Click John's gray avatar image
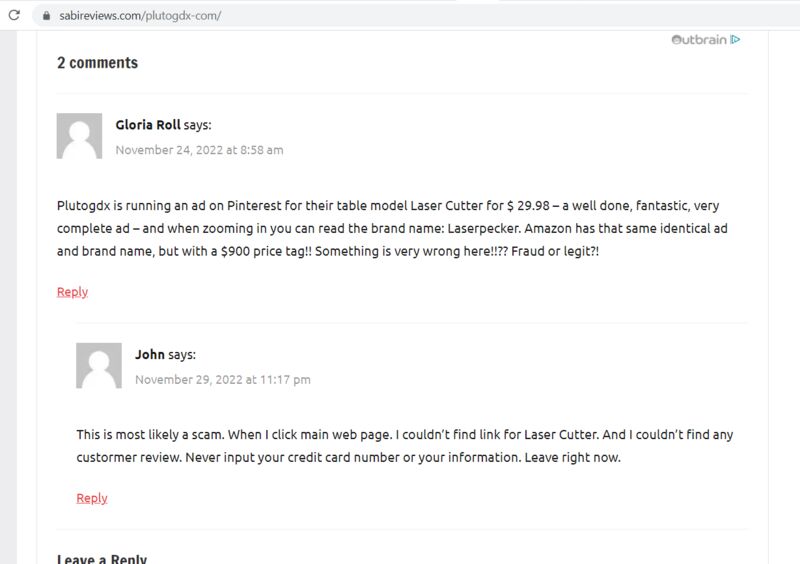The height and width of the screenshot is (564, 800). pyautogui.click(x=99, y=365)
